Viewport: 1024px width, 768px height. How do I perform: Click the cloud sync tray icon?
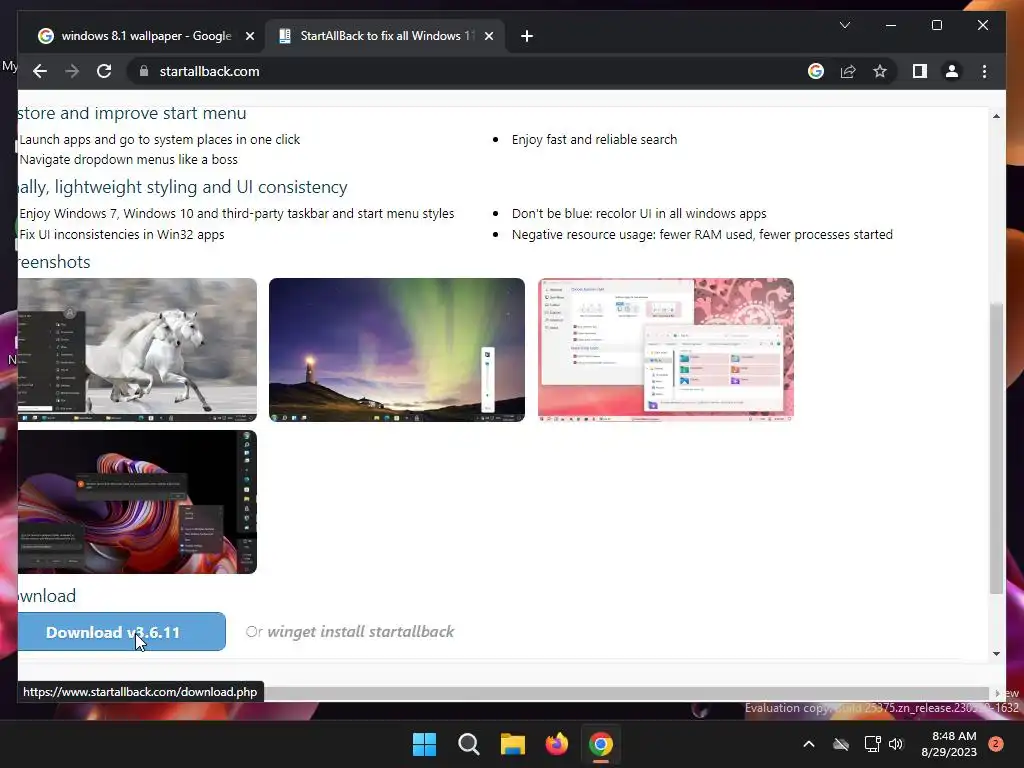coord(841,744)
